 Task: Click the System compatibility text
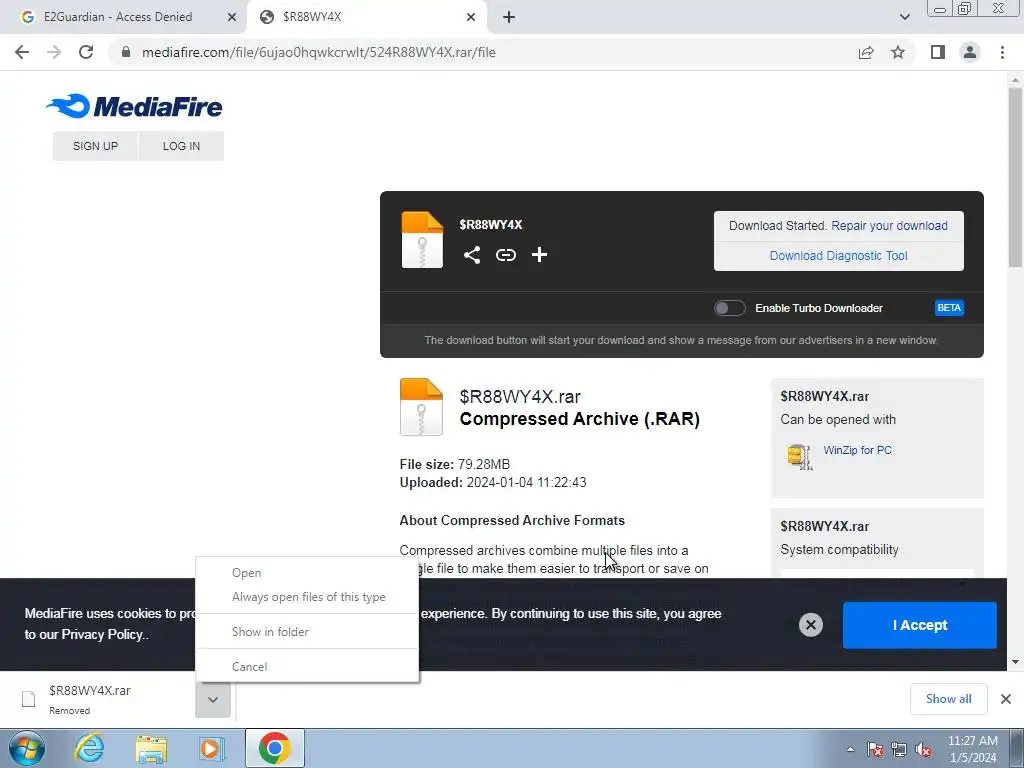click(839, 550)
